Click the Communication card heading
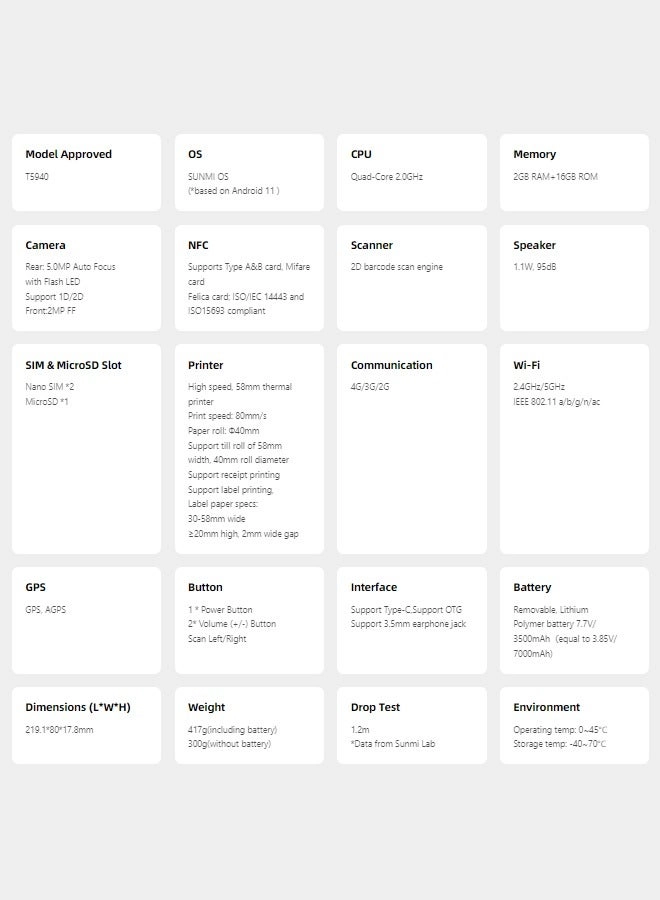 click(x=391, y=365)
